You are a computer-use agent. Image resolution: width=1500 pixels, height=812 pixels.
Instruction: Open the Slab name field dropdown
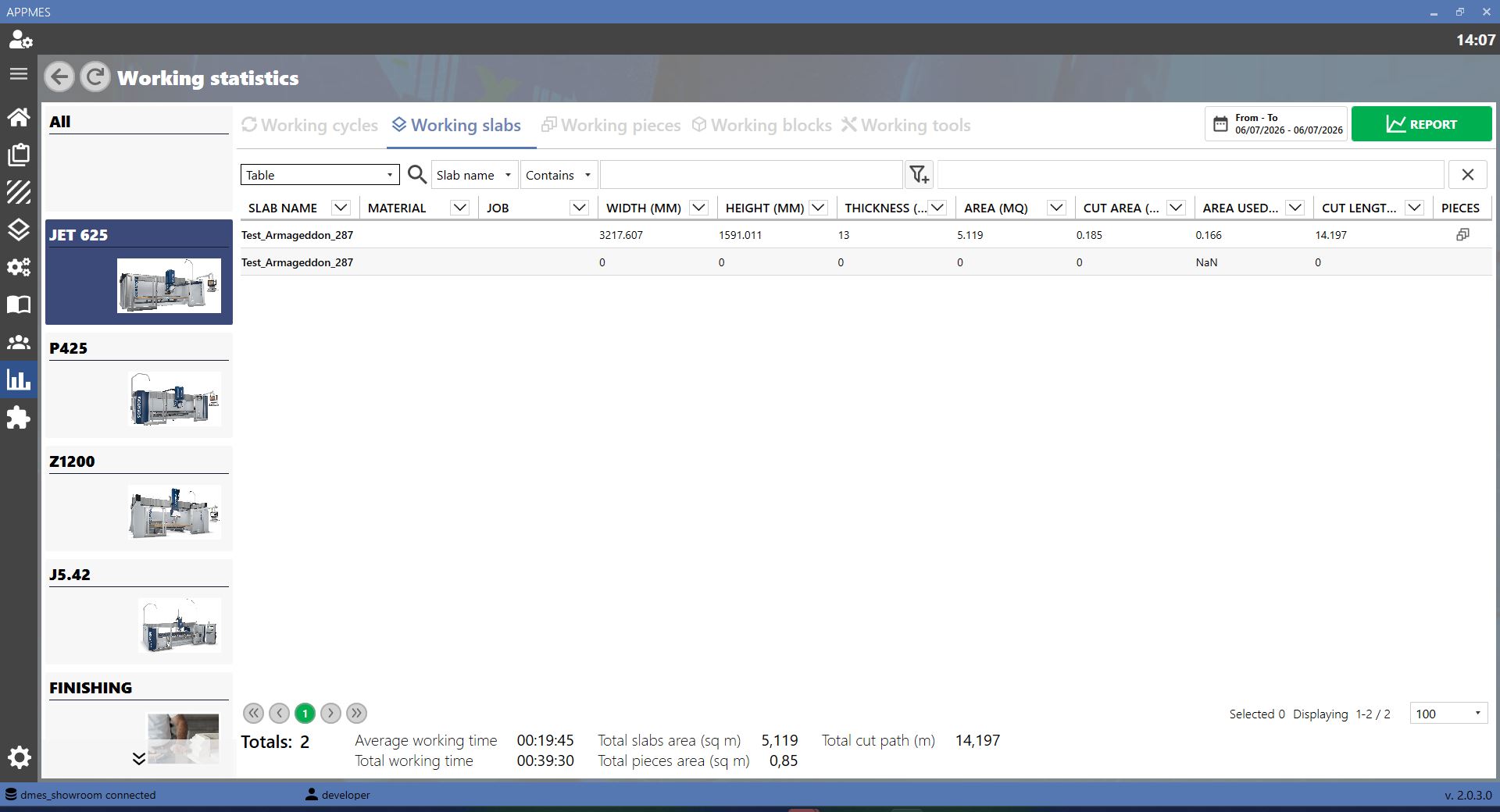click(474, 175)
